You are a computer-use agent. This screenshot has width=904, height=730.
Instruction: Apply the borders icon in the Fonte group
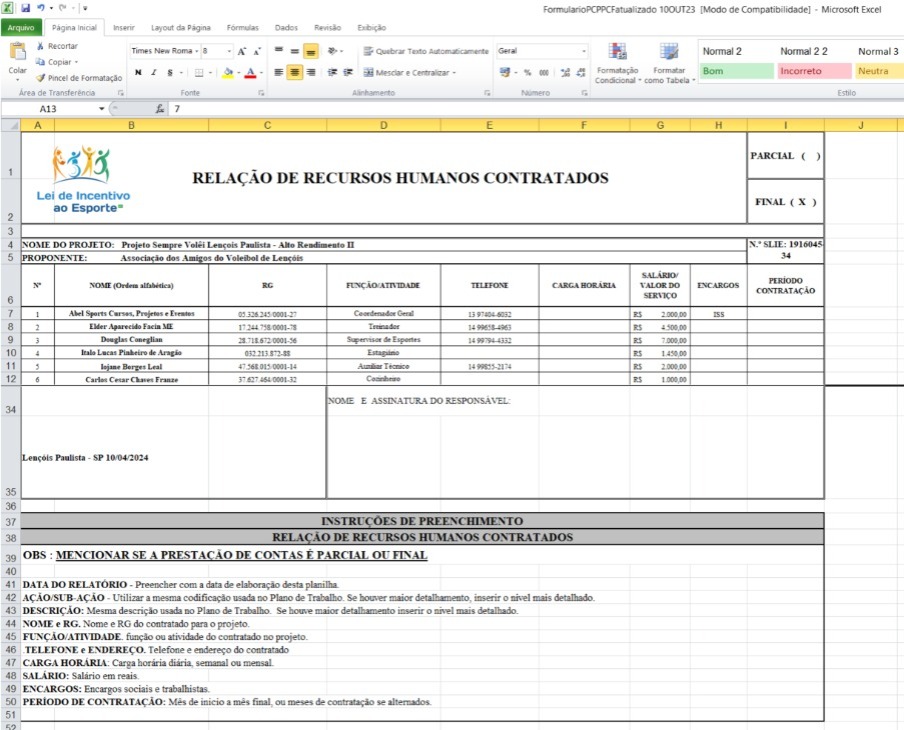coord(199,73)
